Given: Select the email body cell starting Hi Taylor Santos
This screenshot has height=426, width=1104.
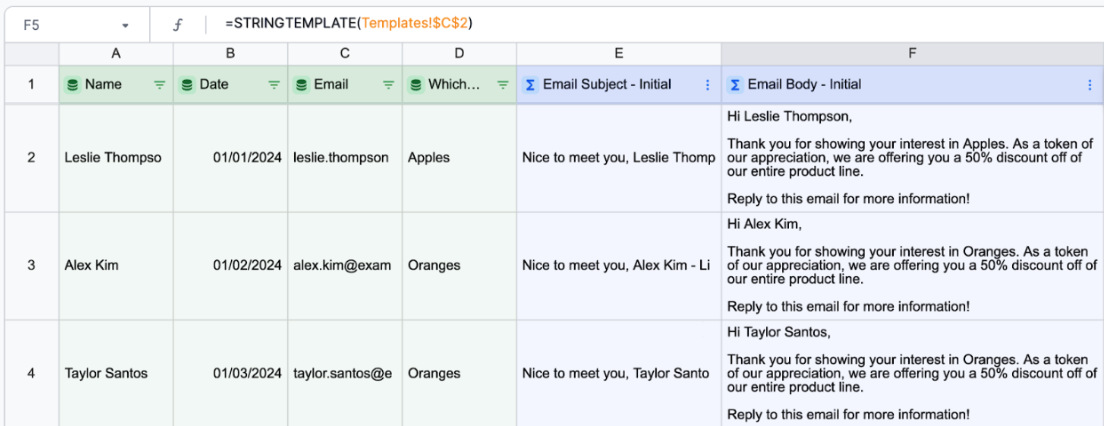Looking at the screenshot, I should 912,373.
